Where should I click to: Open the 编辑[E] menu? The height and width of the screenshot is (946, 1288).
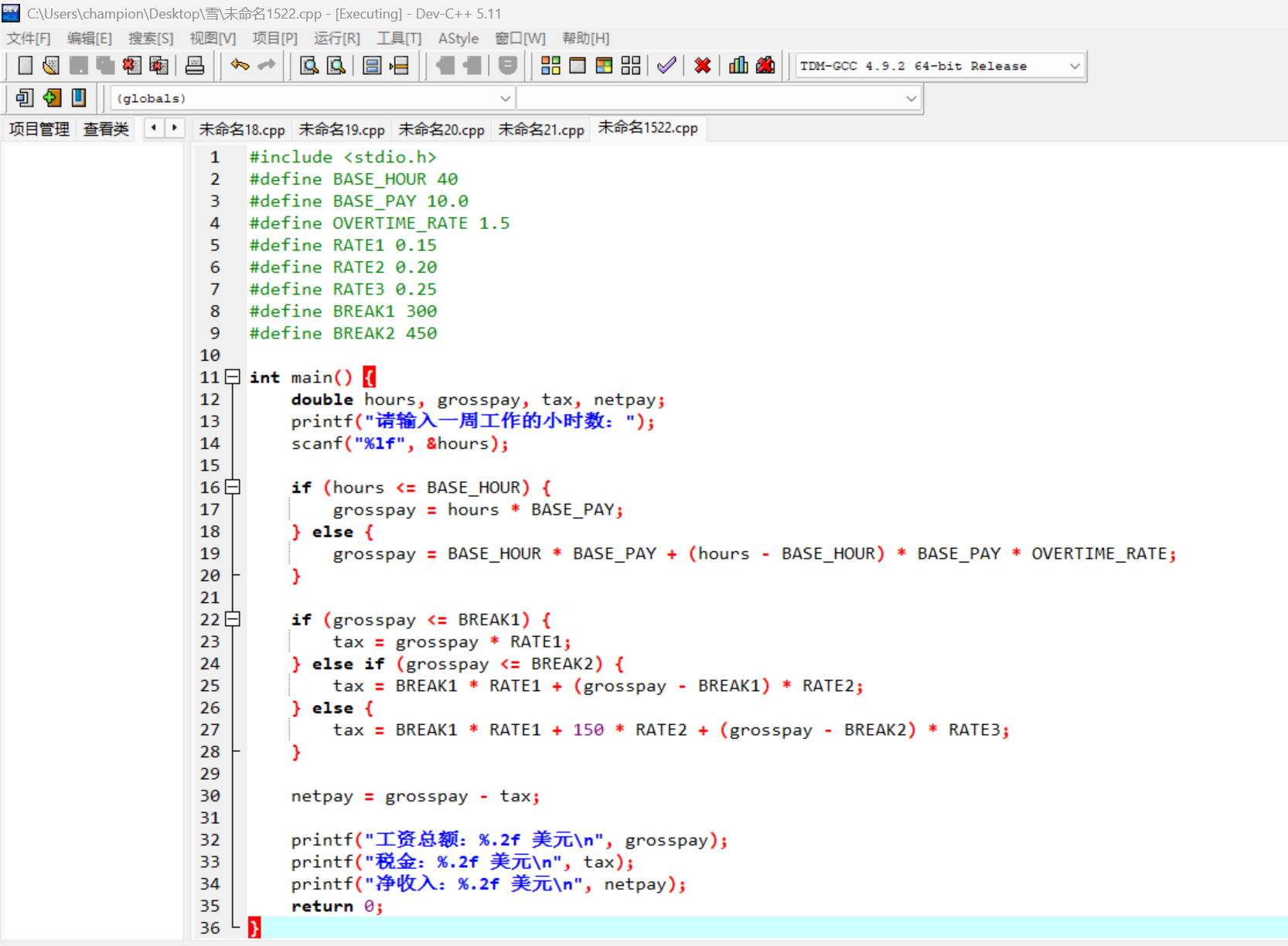click(x=90, y=39)
